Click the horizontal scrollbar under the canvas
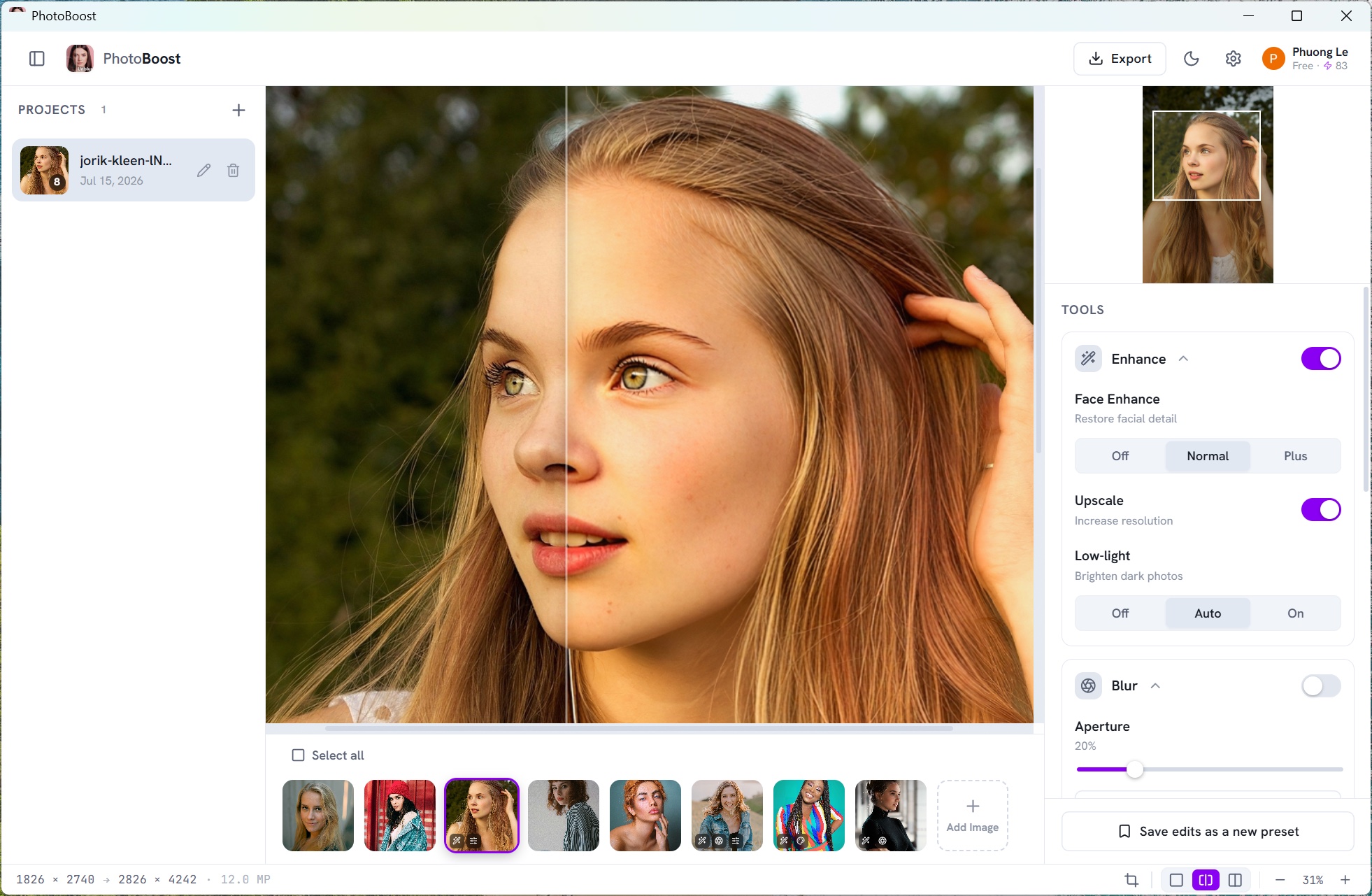The height and width of the screenshot is (896, 1372). (x=639, y=728)
